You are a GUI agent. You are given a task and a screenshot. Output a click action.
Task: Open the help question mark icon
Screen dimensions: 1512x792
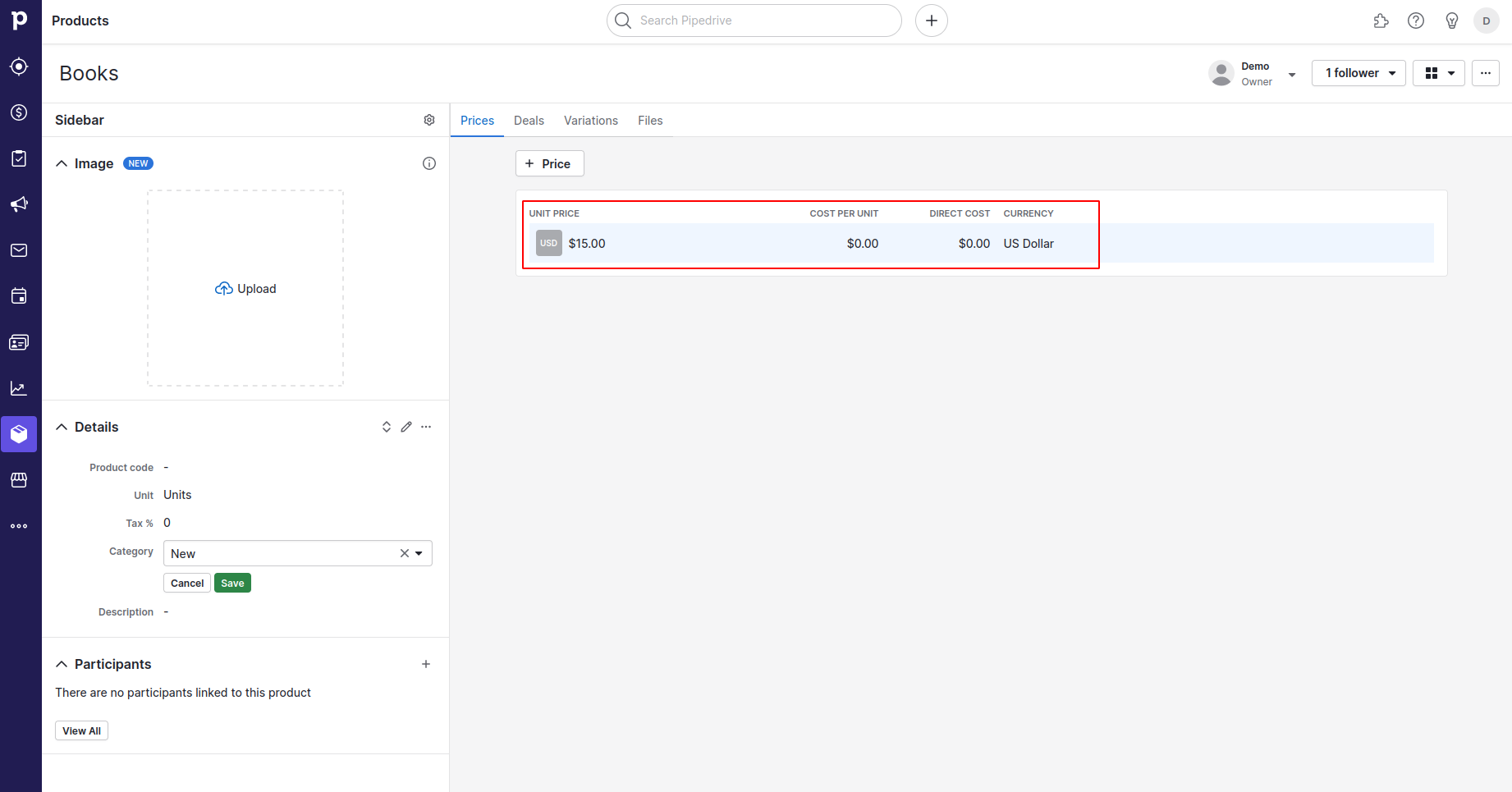click(1416, 21)
